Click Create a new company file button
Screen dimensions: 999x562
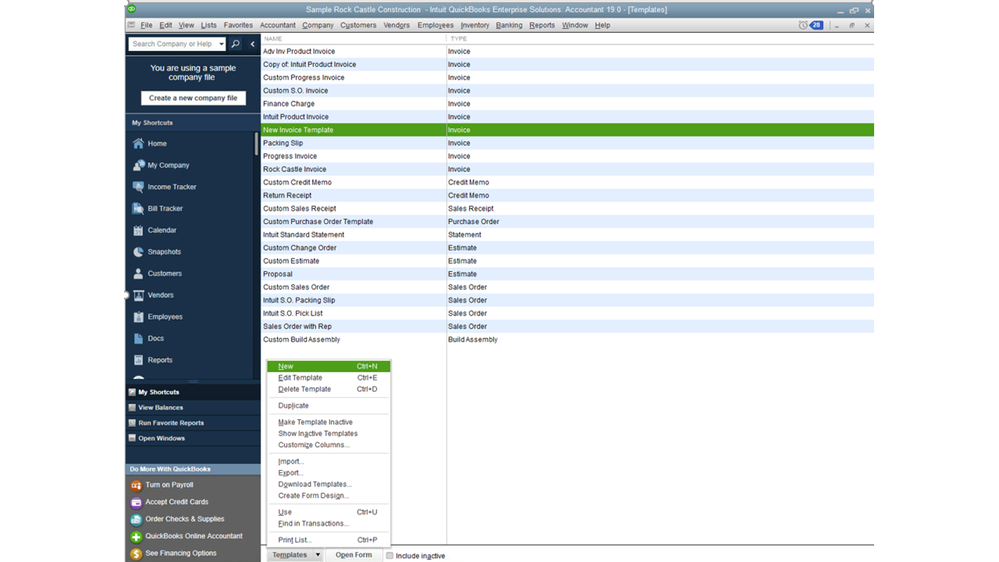pos(193,98)
